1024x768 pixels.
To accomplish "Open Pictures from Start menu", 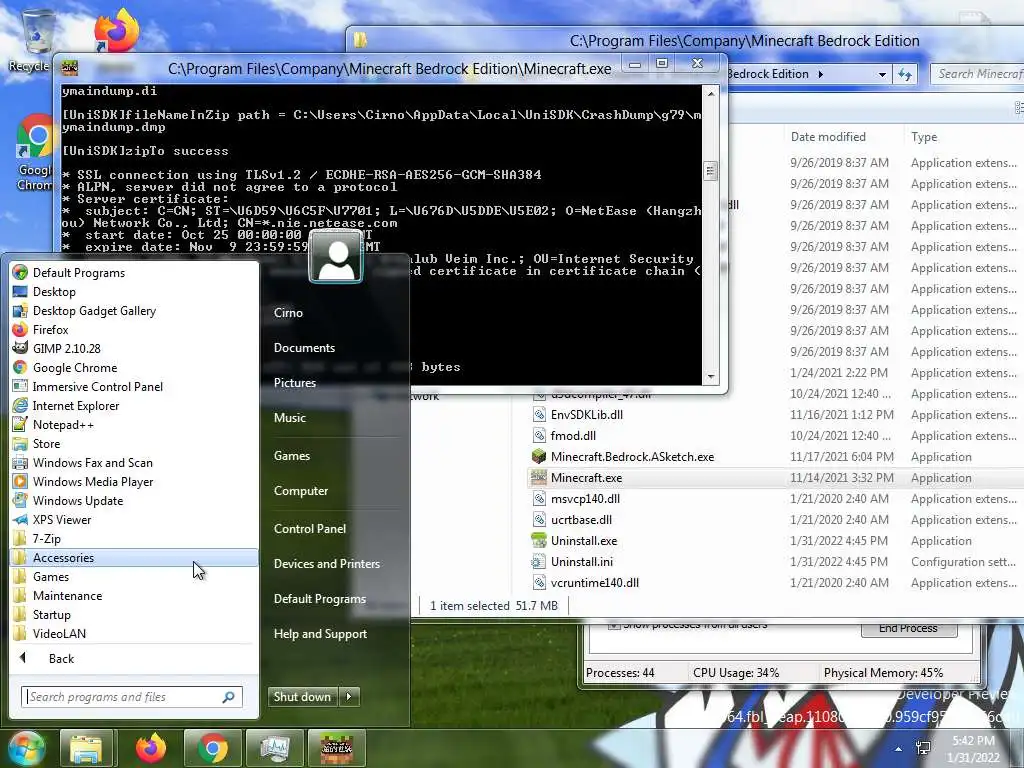I will pyautogui.click(x=295, y=383).
